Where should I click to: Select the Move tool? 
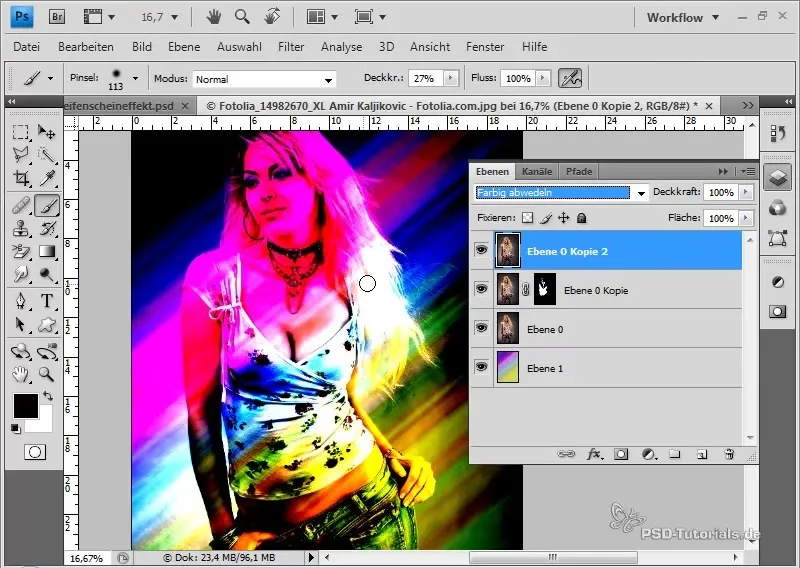47,132
